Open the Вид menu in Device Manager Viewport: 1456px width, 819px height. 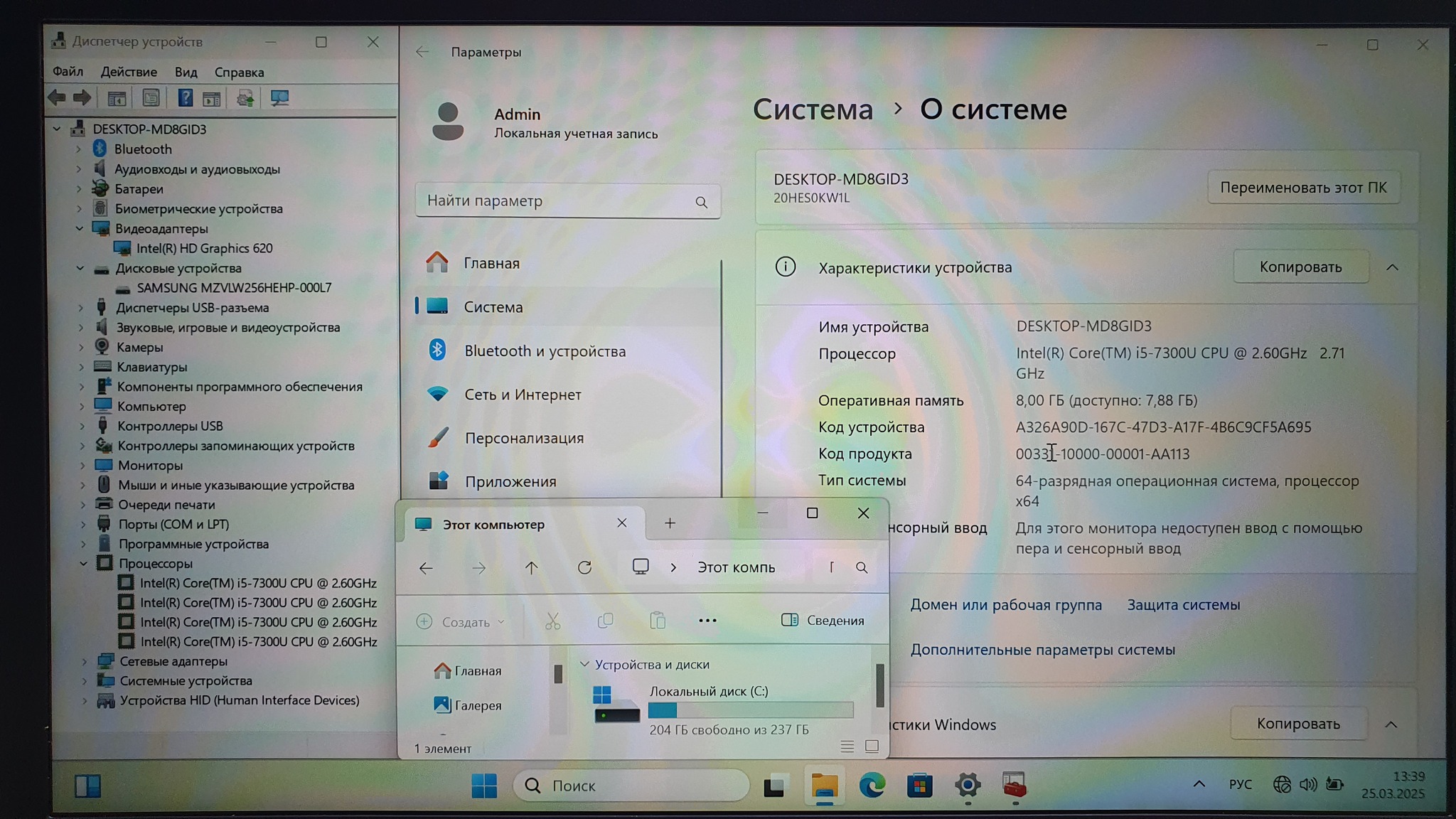[x=186, y=72]
